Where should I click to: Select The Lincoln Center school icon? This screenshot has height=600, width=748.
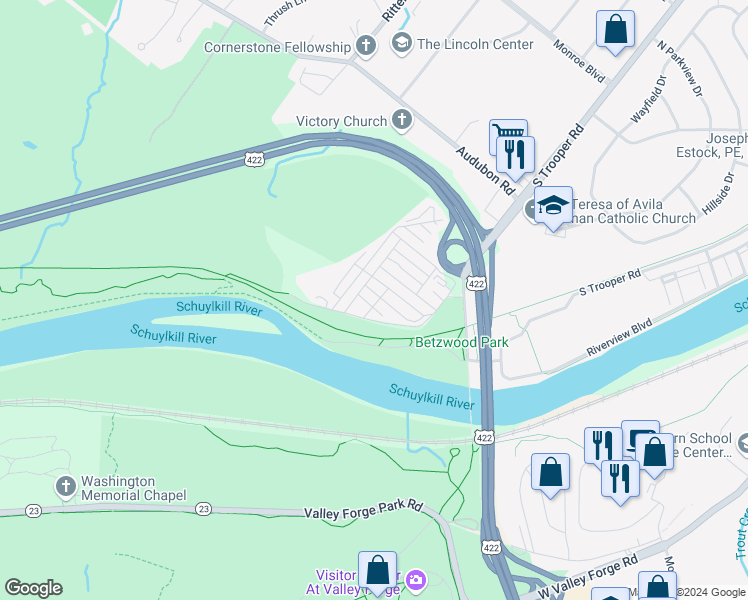tap(402, 44)
